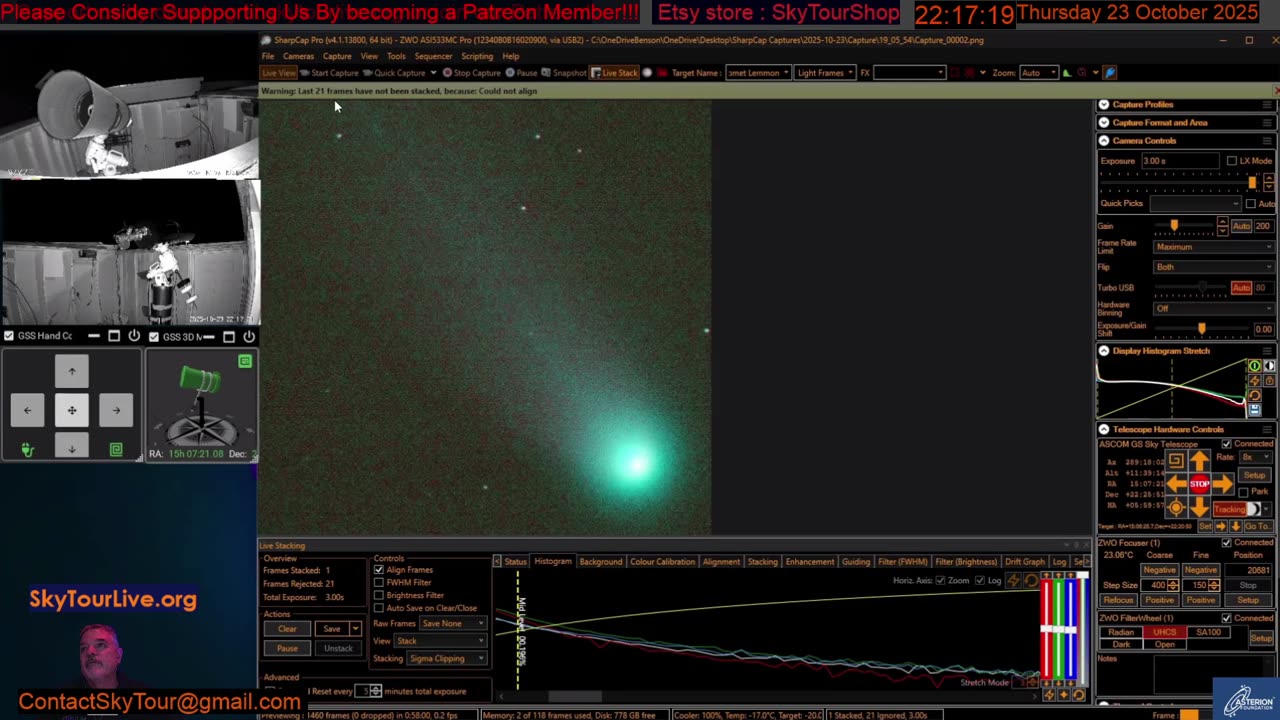Image resolution: width=1280 pixels, height=720 pixels.
Task: Expand the Capture Profiles panel
Action: (1104, 104)
